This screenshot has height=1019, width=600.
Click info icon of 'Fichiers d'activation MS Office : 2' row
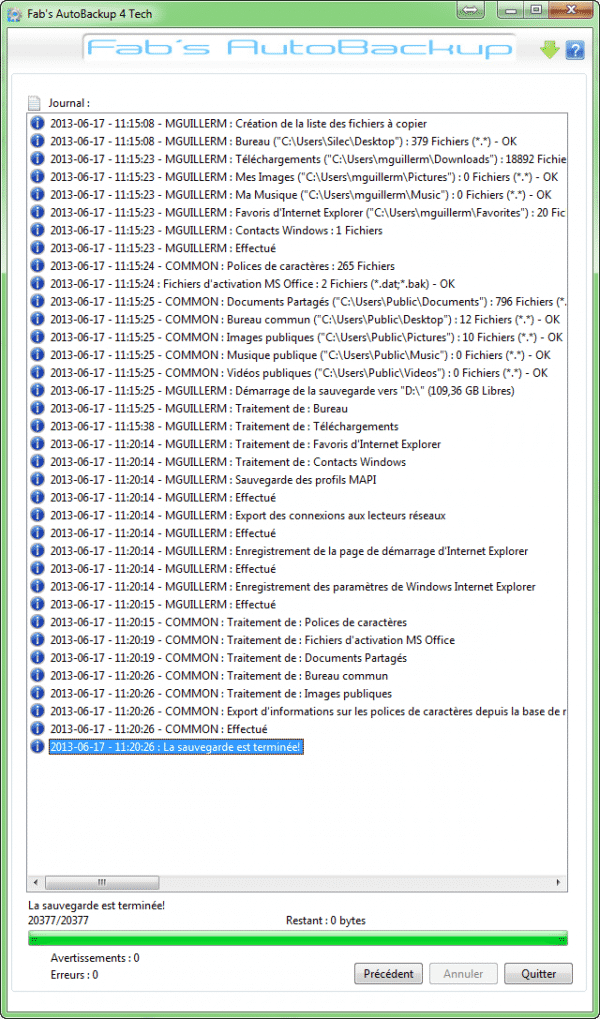pyautogui.click(x=37, y=283)
